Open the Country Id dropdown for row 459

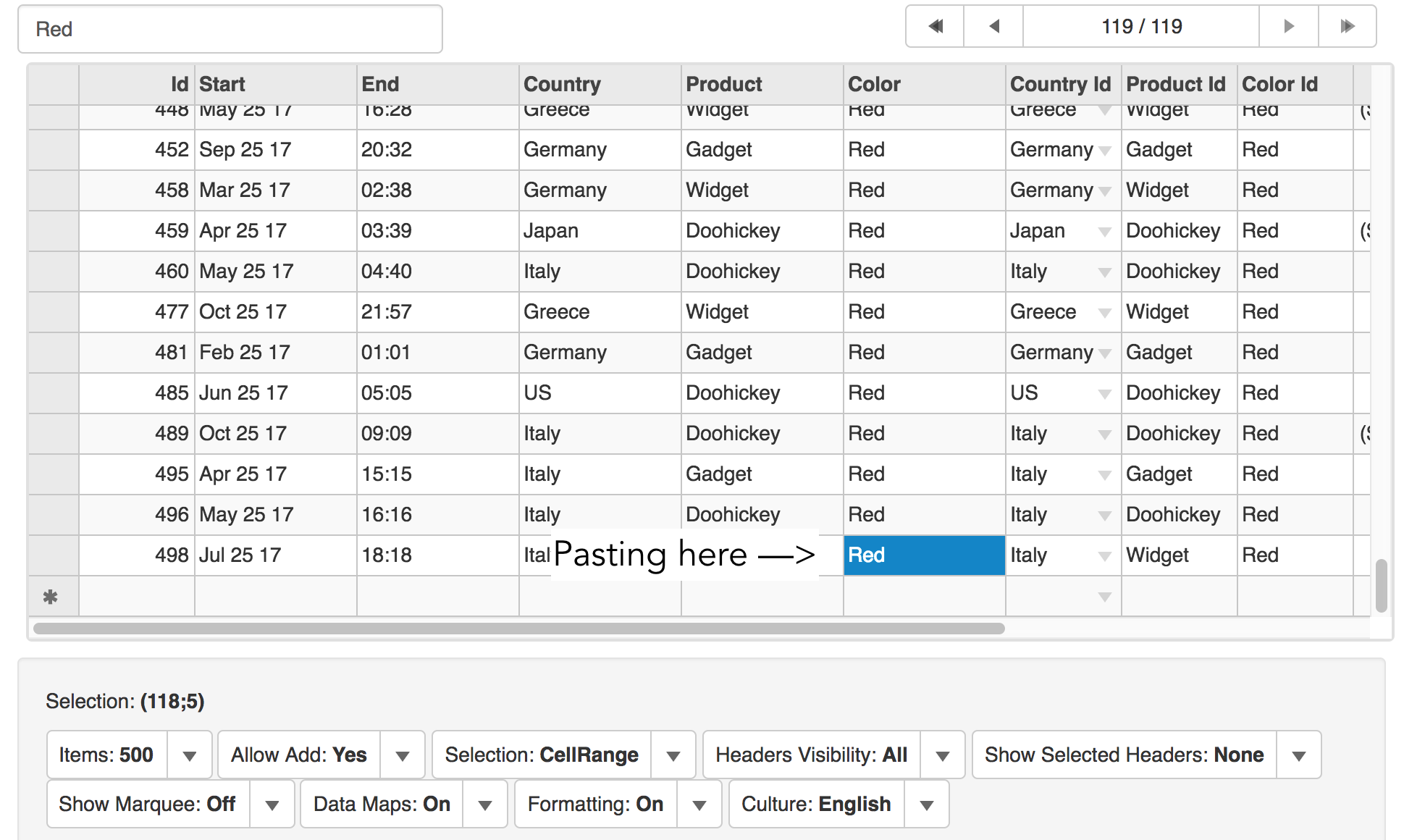tap(1104, 232)
